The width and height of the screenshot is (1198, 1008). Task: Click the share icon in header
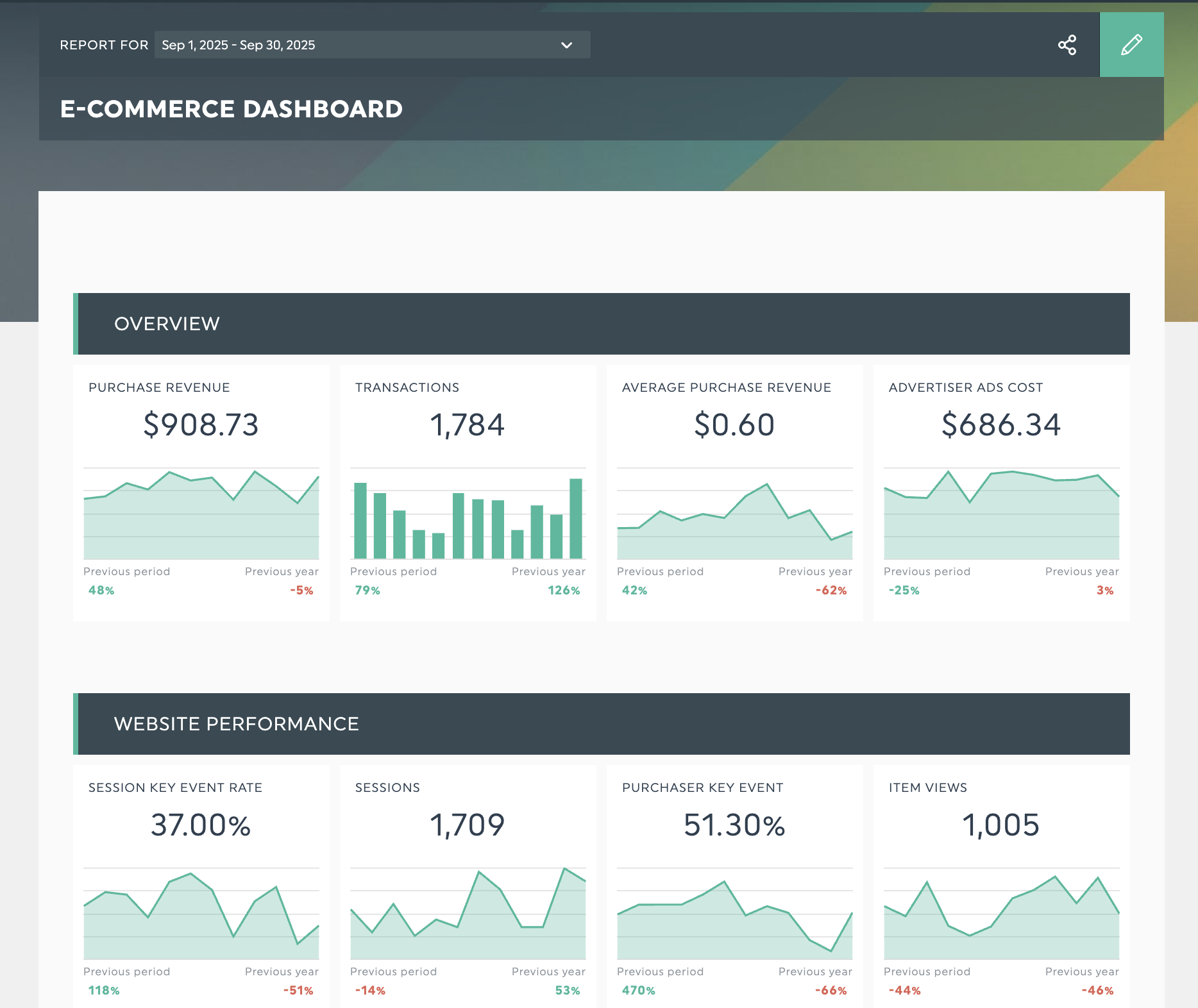[x=1067, y=45]
